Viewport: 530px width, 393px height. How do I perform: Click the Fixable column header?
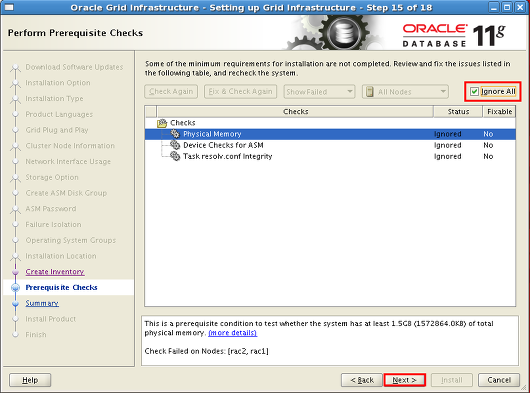(x=499, y=112)
